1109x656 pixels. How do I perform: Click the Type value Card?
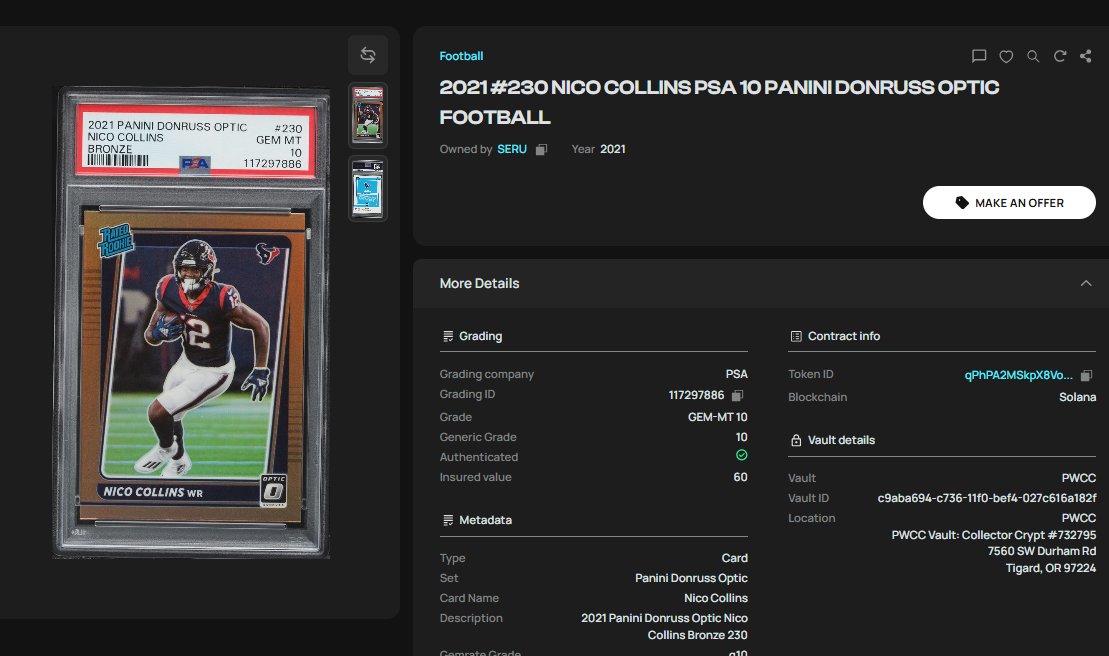pyautogui.click(x=734, y=558)
